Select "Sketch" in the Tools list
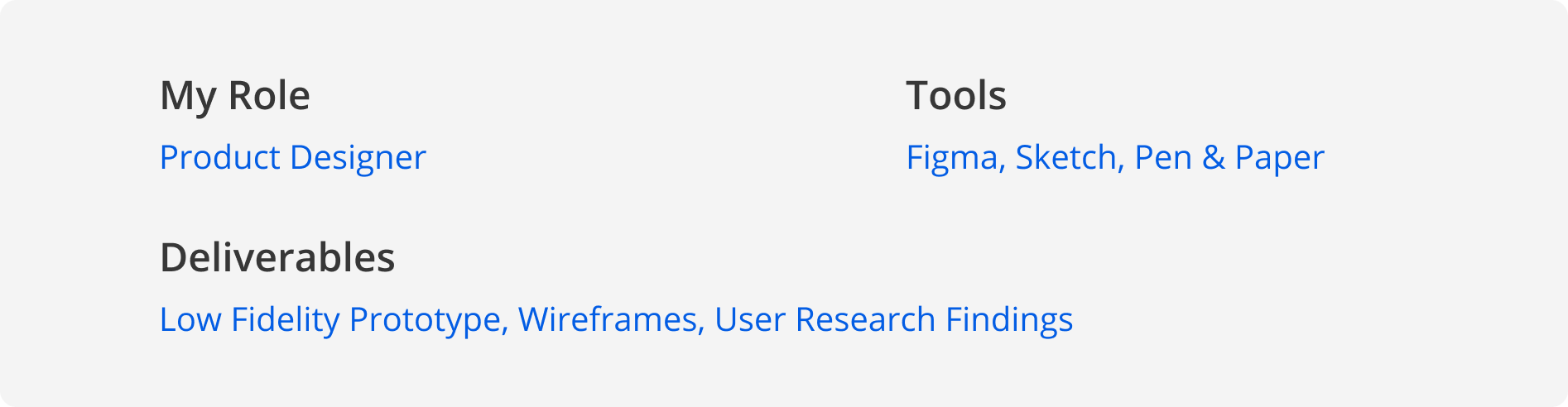 [1066, 158]
